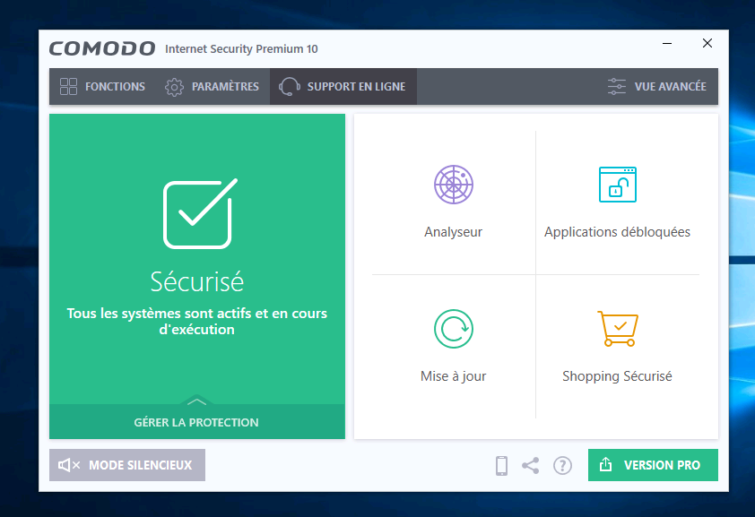Click the Applications débloquées label
Viewport: 755px width, 517px height.
(617, 232)
